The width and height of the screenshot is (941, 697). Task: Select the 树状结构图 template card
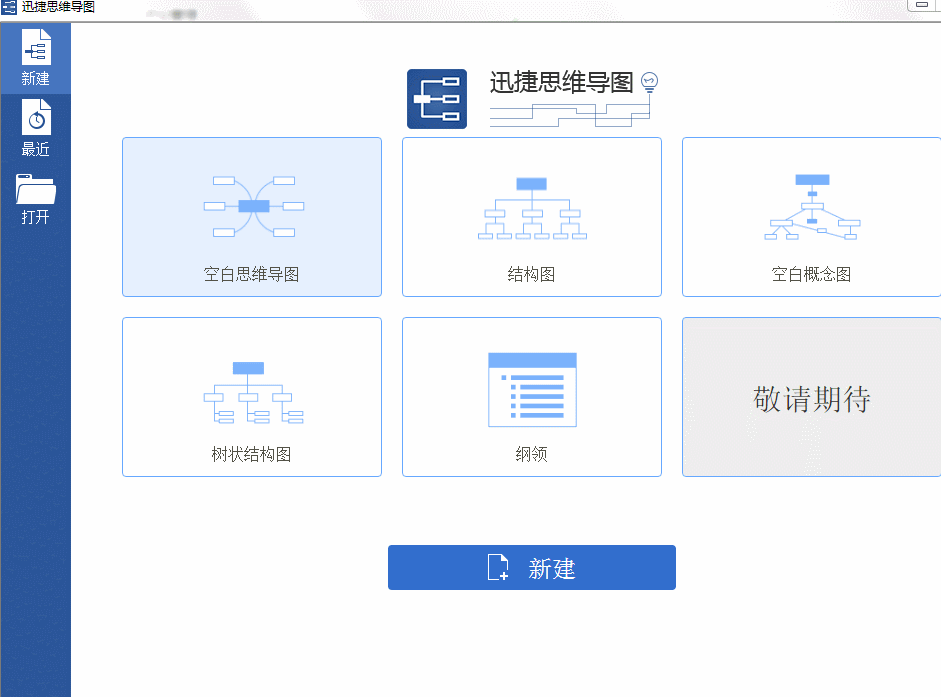pyautogui.click(x=251, y=397)
